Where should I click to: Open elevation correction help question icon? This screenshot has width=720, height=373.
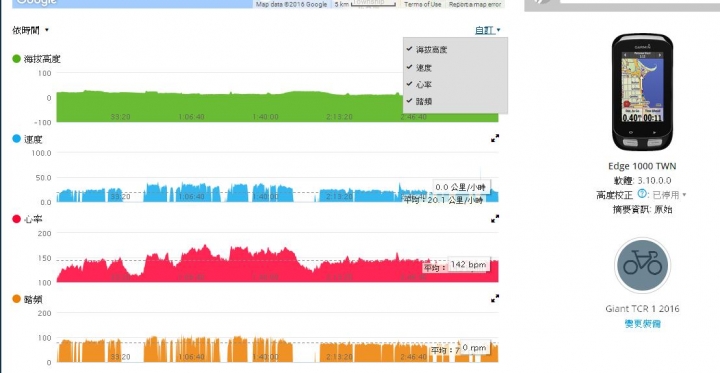click(641, 195)
